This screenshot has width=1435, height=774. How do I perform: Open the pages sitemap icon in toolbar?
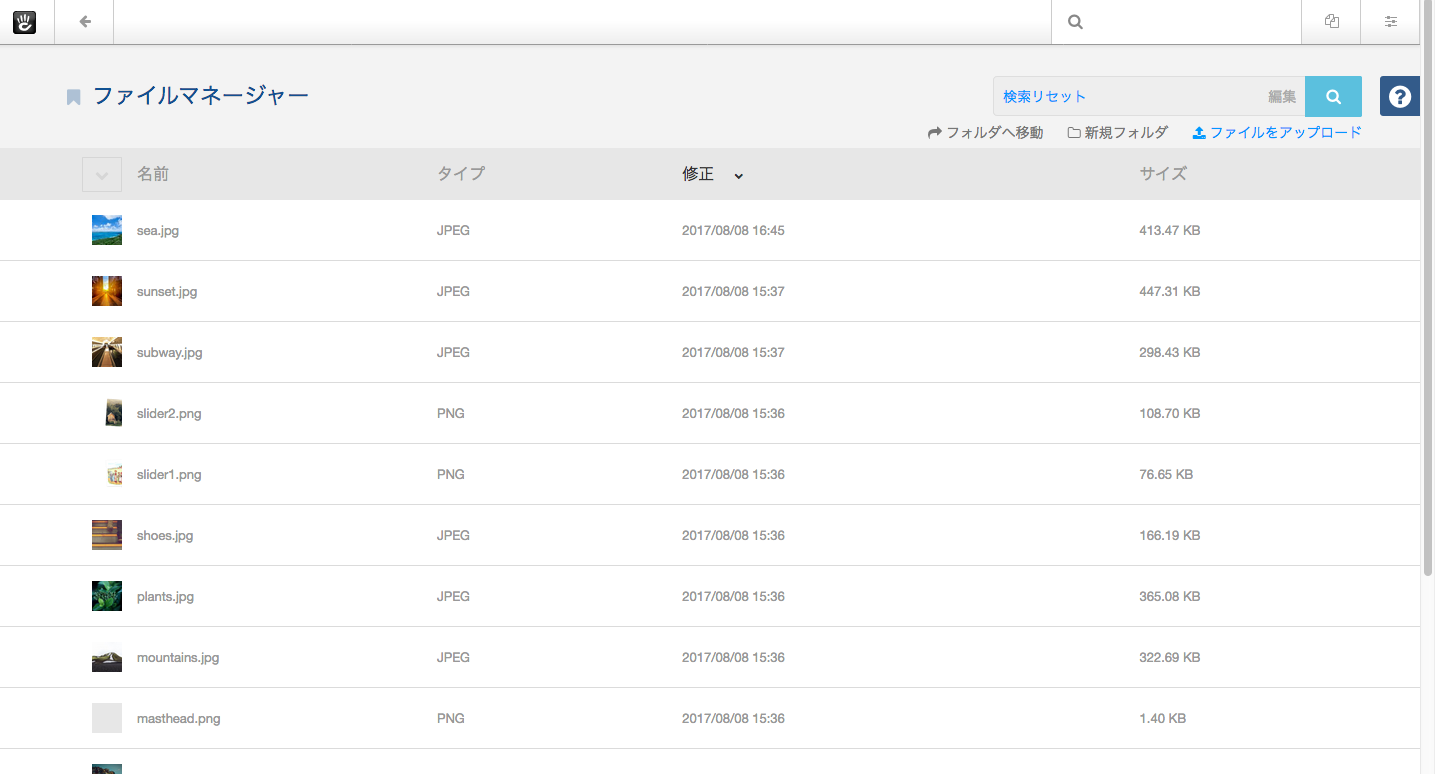click(1331, 22)
